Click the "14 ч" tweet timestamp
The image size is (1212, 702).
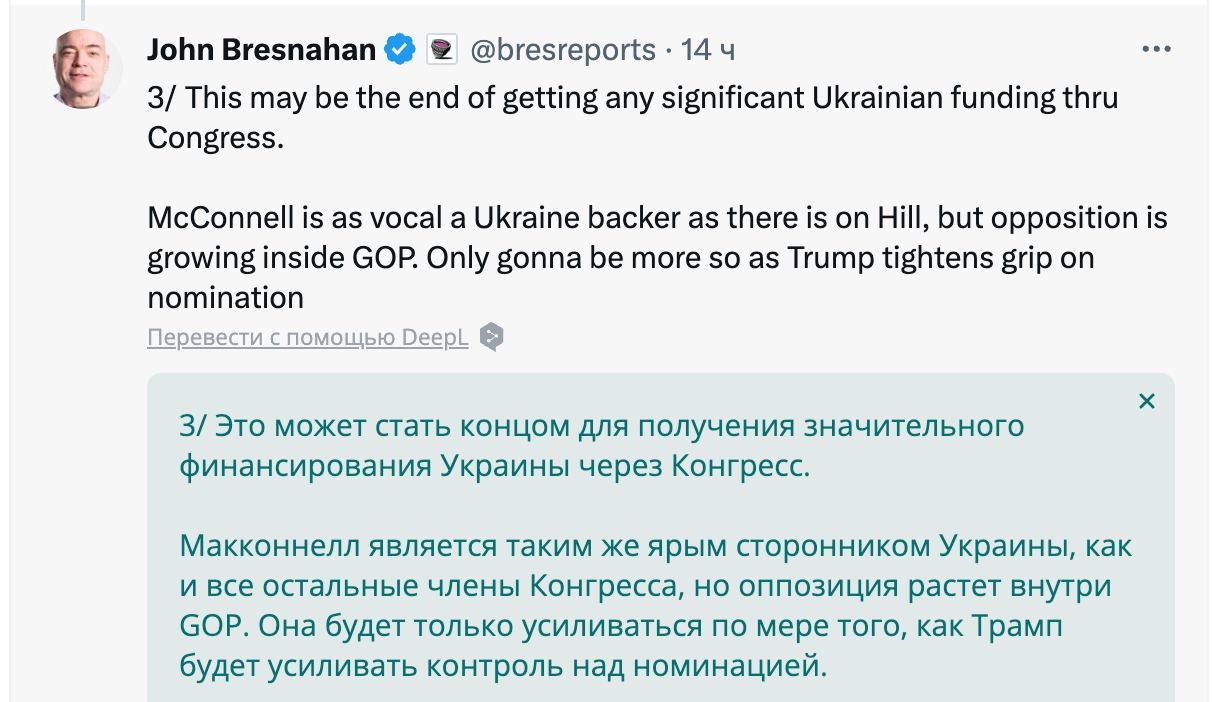(x=708, y=49)
